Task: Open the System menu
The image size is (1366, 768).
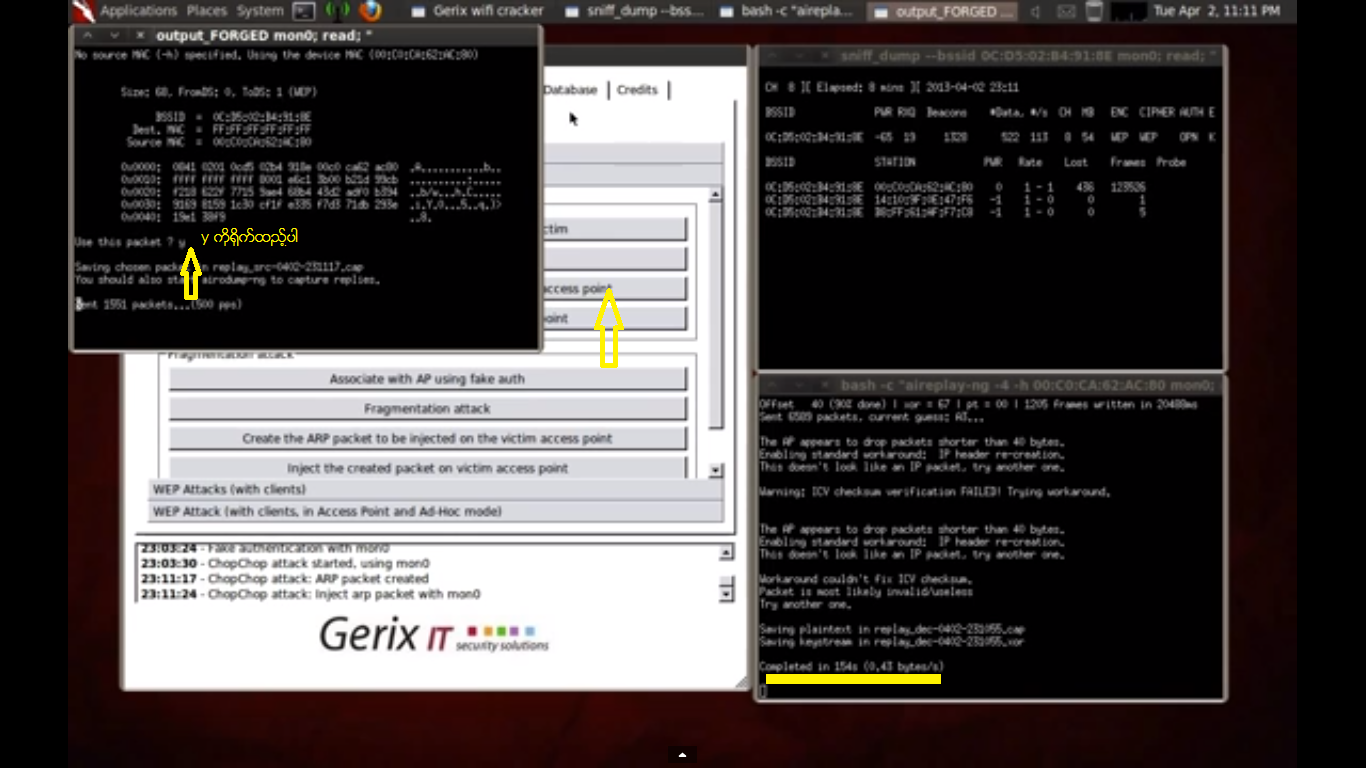Action: click(260, 11)
